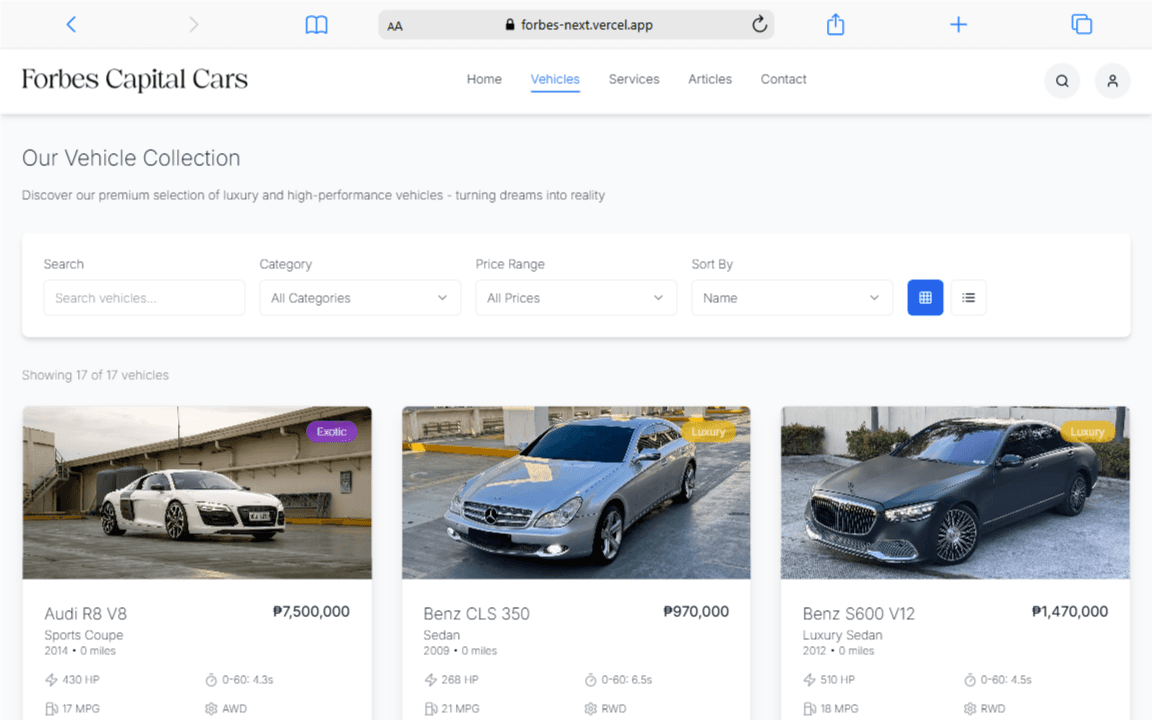1152x720 pixels.
Task: Click the ₱1,470,000 price
Action: (1070, 611)
